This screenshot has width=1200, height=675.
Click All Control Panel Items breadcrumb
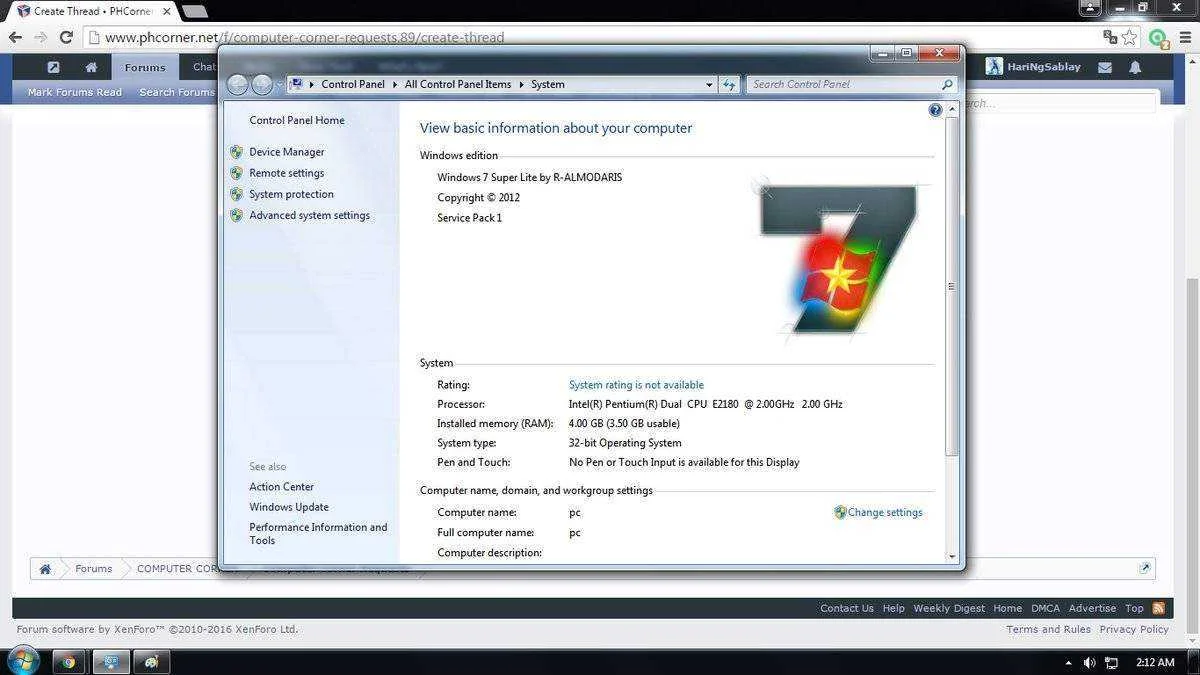458,85
